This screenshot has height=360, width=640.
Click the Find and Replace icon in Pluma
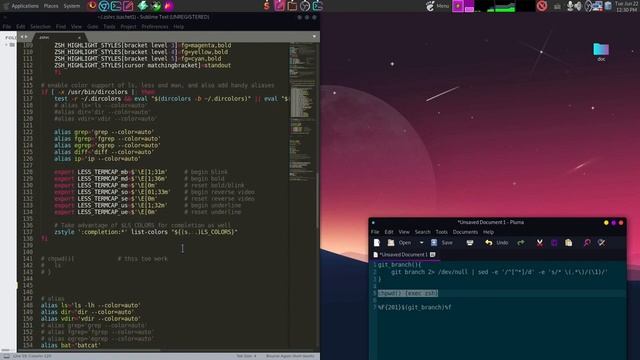coord(601,243)
